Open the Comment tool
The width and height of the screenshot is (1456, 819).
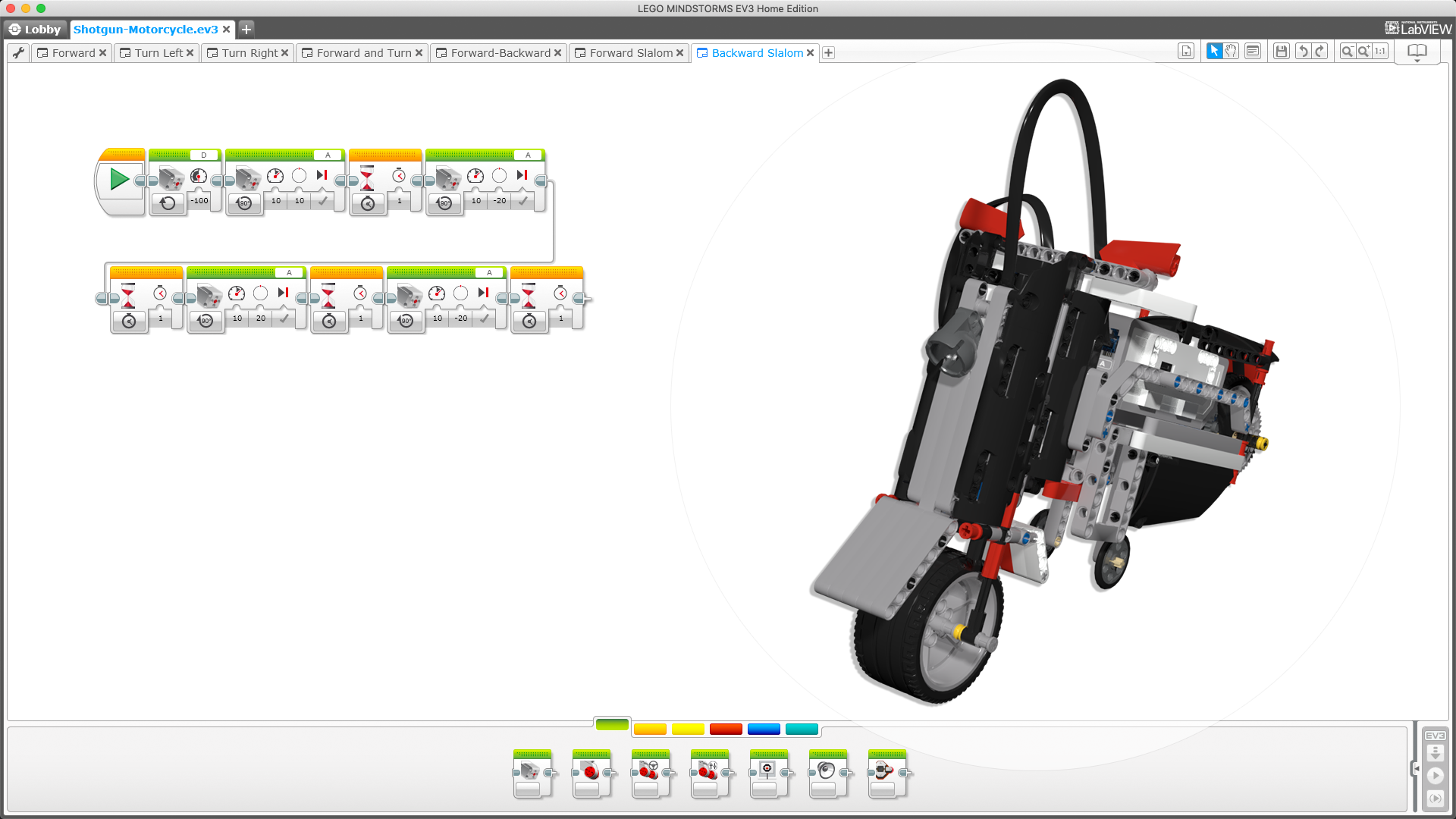[1253, 52]
